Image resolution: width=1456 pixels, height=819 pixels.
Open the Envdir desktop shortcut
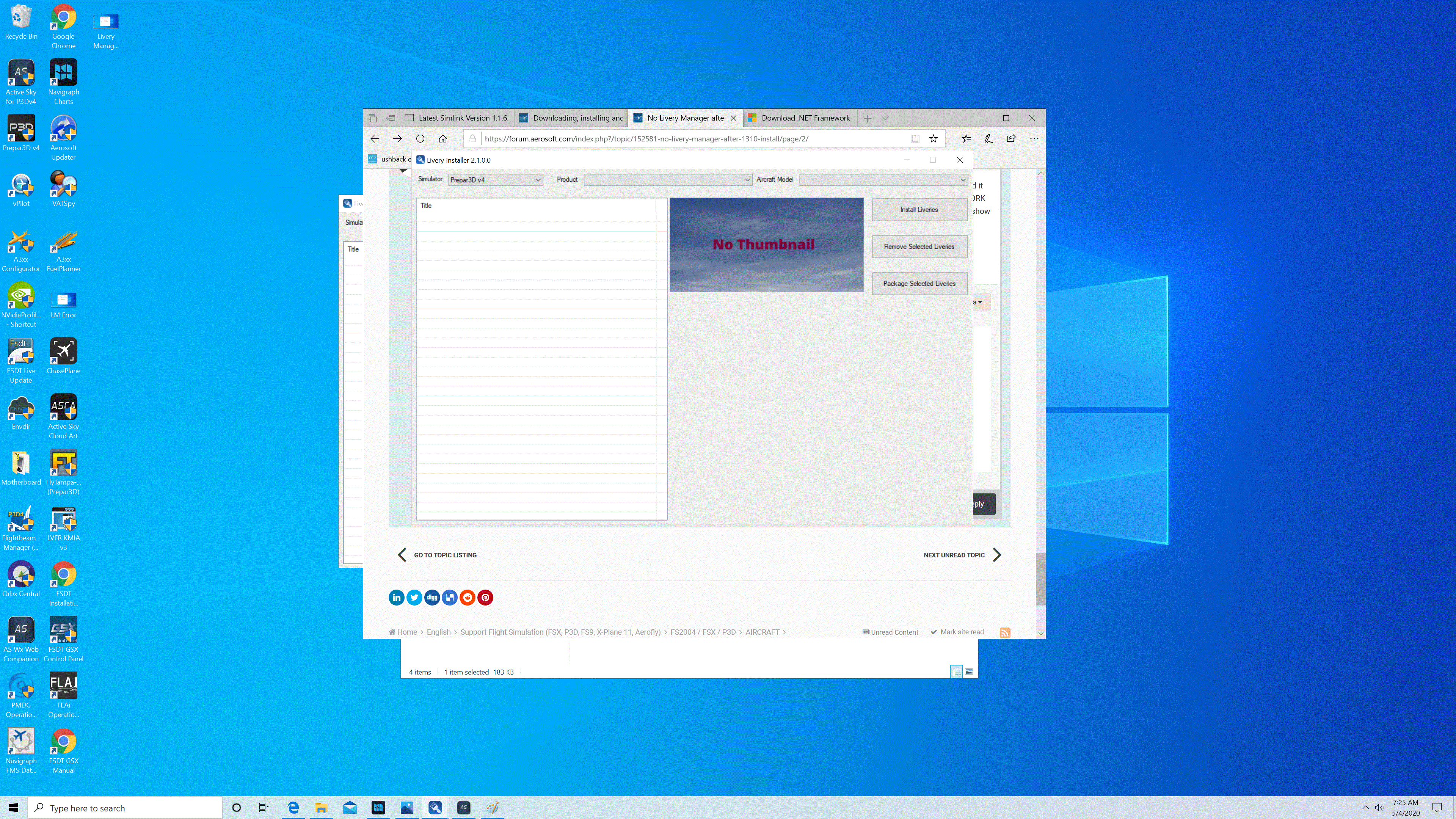(x=21, y=412)
